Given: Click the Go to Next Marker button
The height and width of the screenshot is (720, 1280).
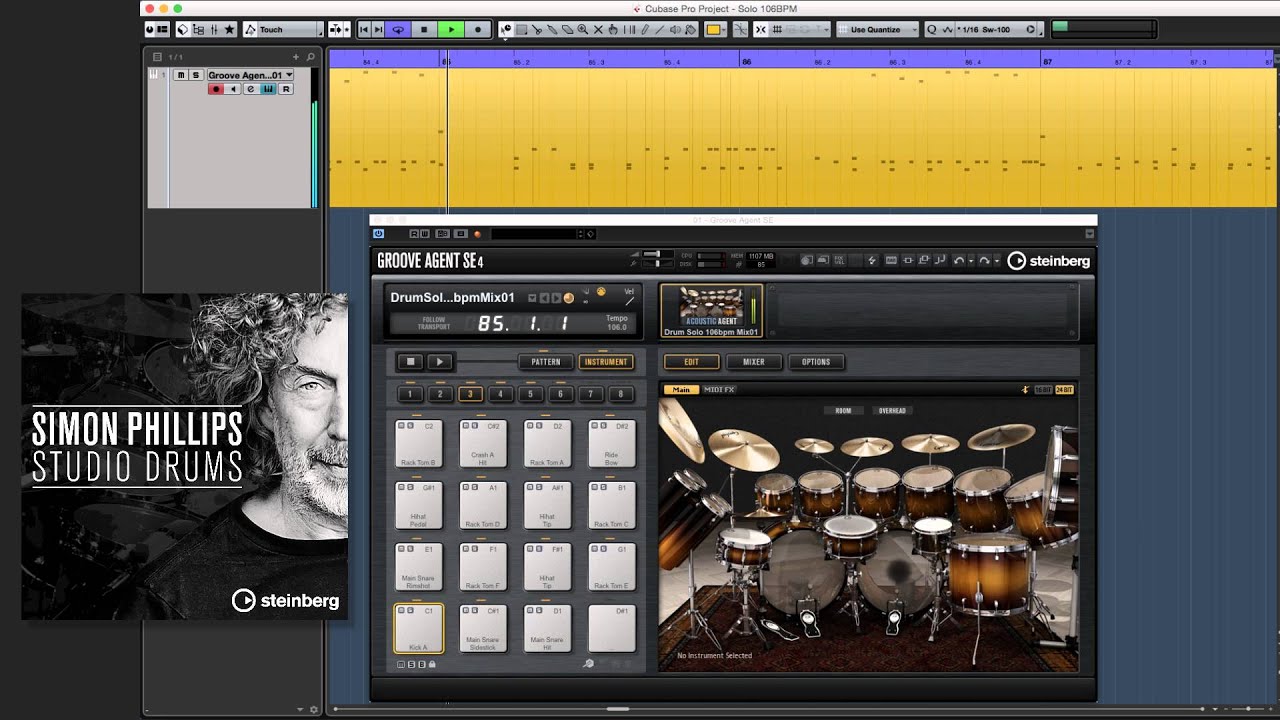Looking at the screenshot, I should tap(378, 30).
